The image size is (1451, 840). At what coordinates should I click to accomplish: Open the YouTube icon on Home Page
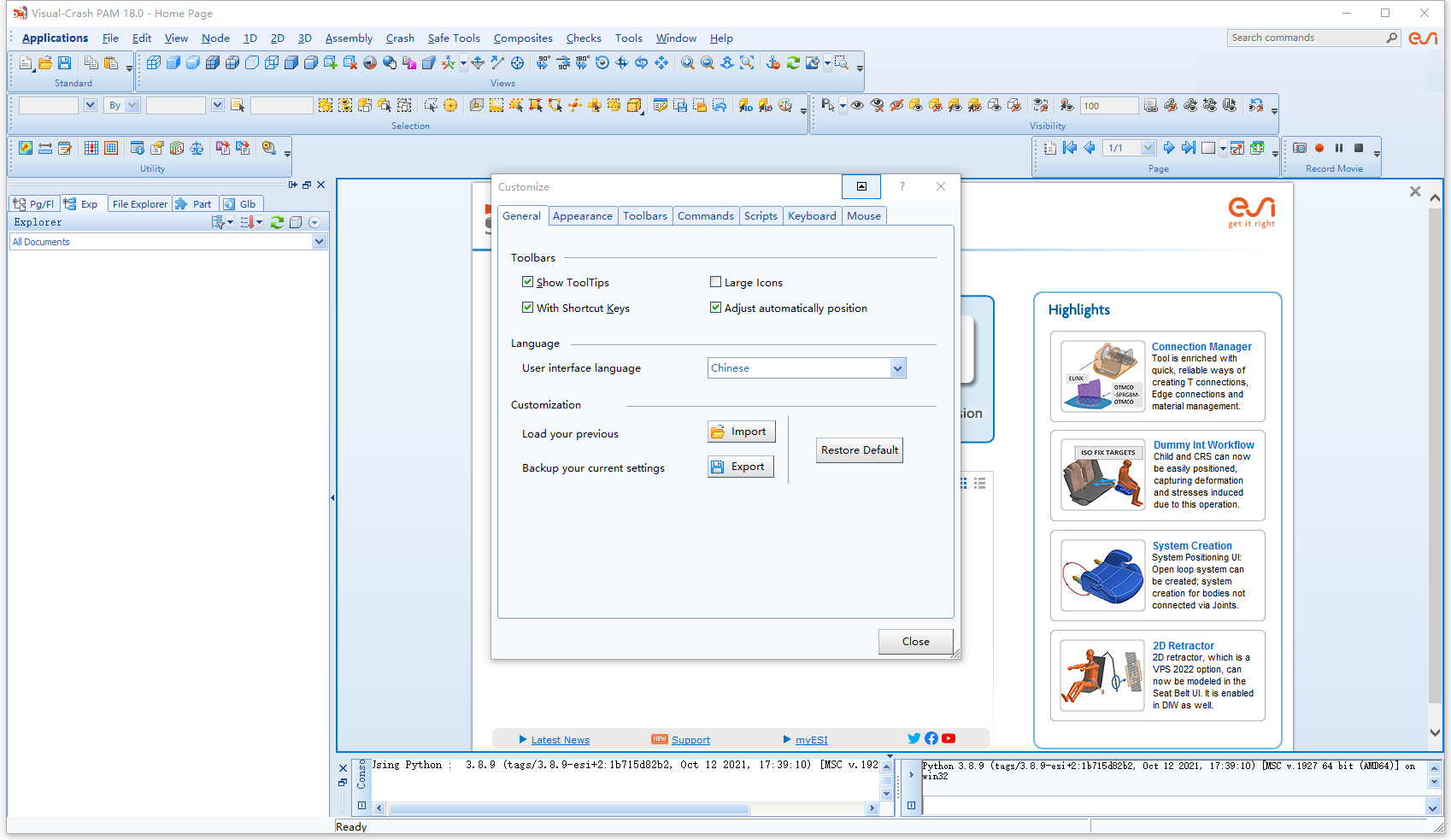pos(949,738)
